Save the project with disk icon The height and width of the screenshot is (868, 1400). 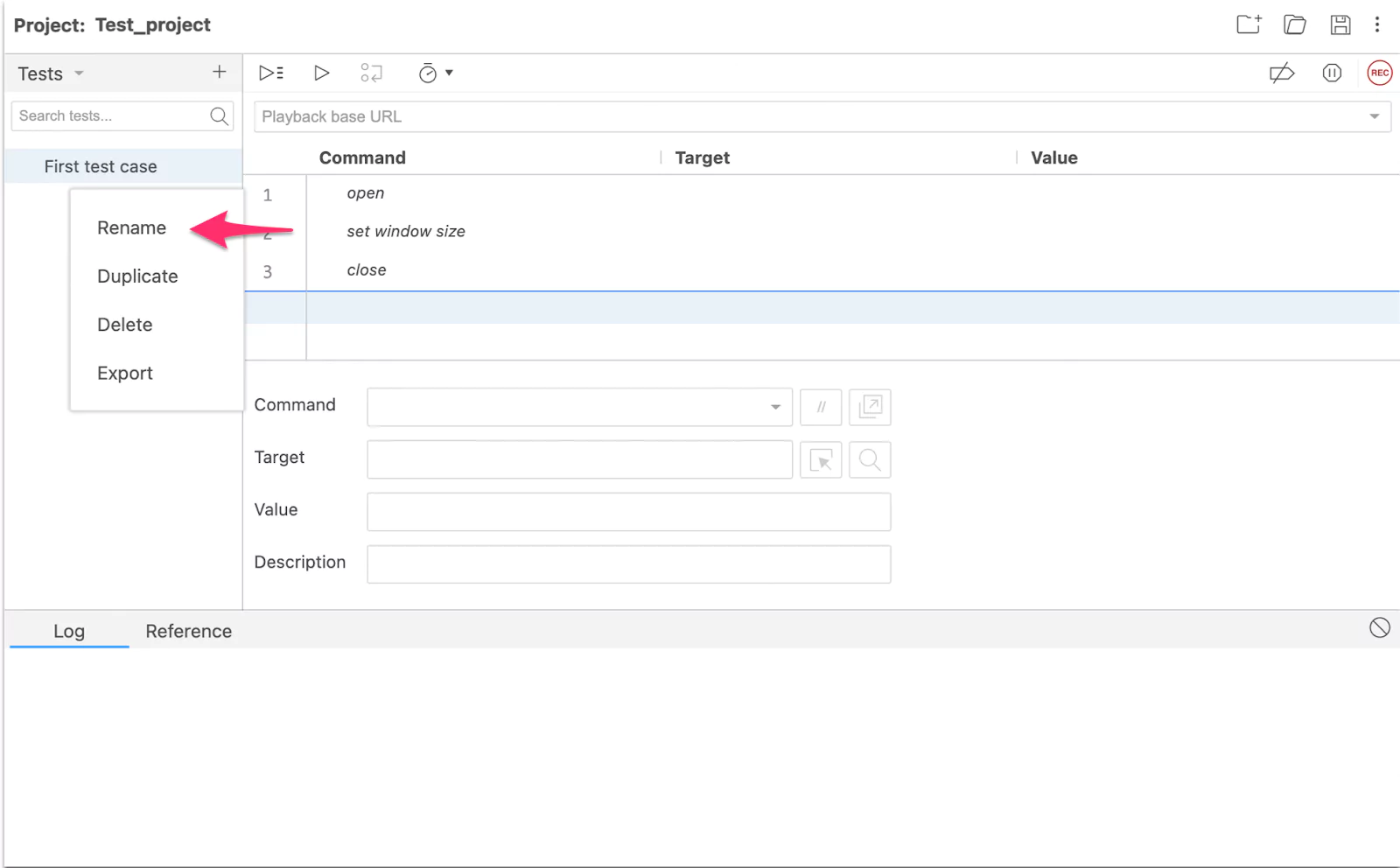(1340, 24)
